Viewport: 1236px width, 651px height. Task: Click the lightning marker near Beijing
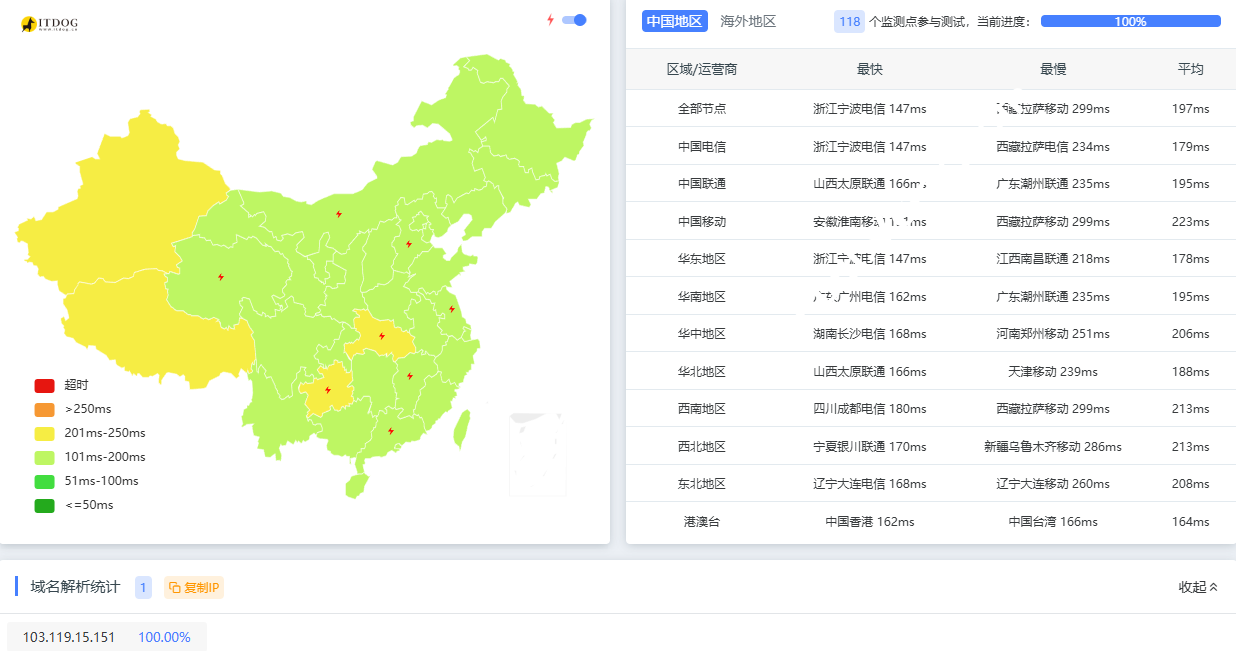[x=409, y=242]
